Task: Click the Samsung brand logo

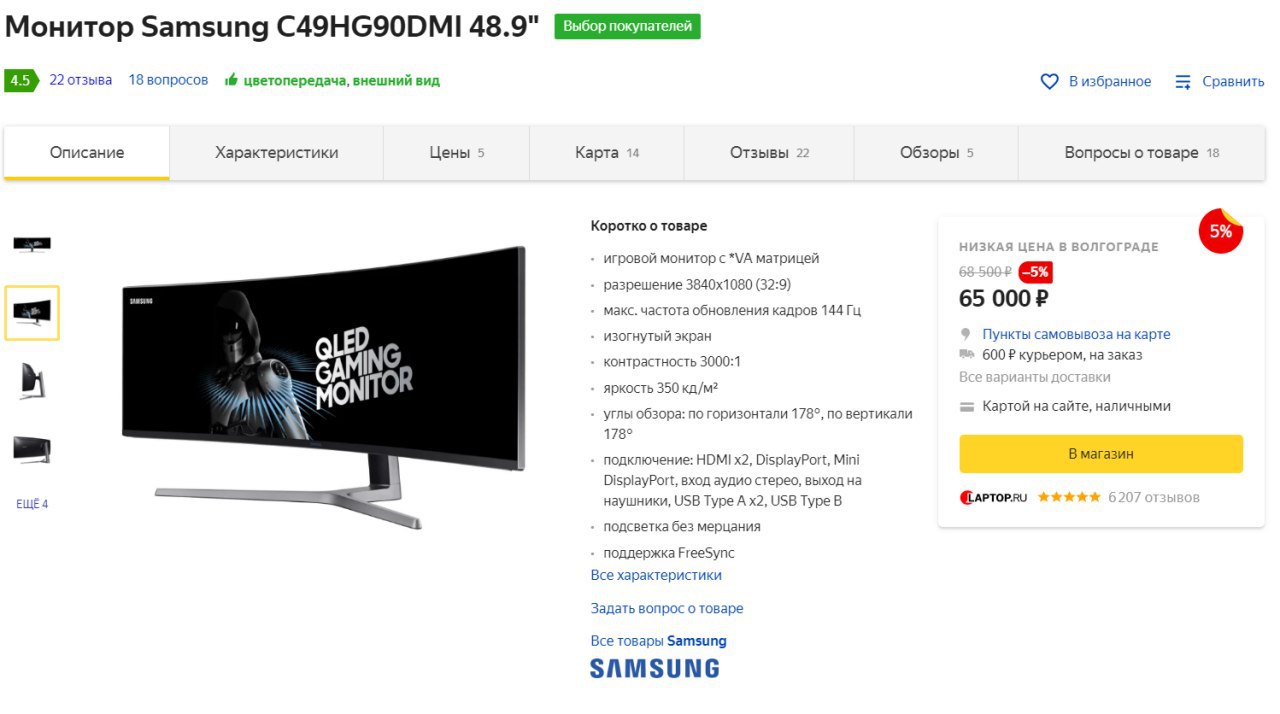Action: pyautogui.click(x=654, y=669)
